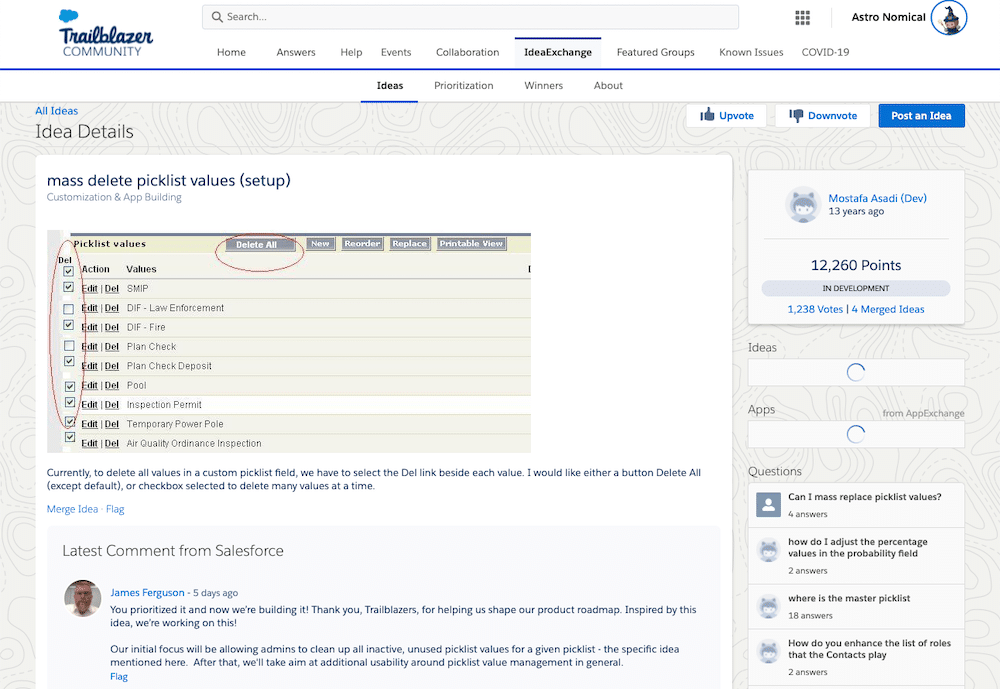Focus the Search input field
This screenshot has height=689, width=1000.
[471, 17]
